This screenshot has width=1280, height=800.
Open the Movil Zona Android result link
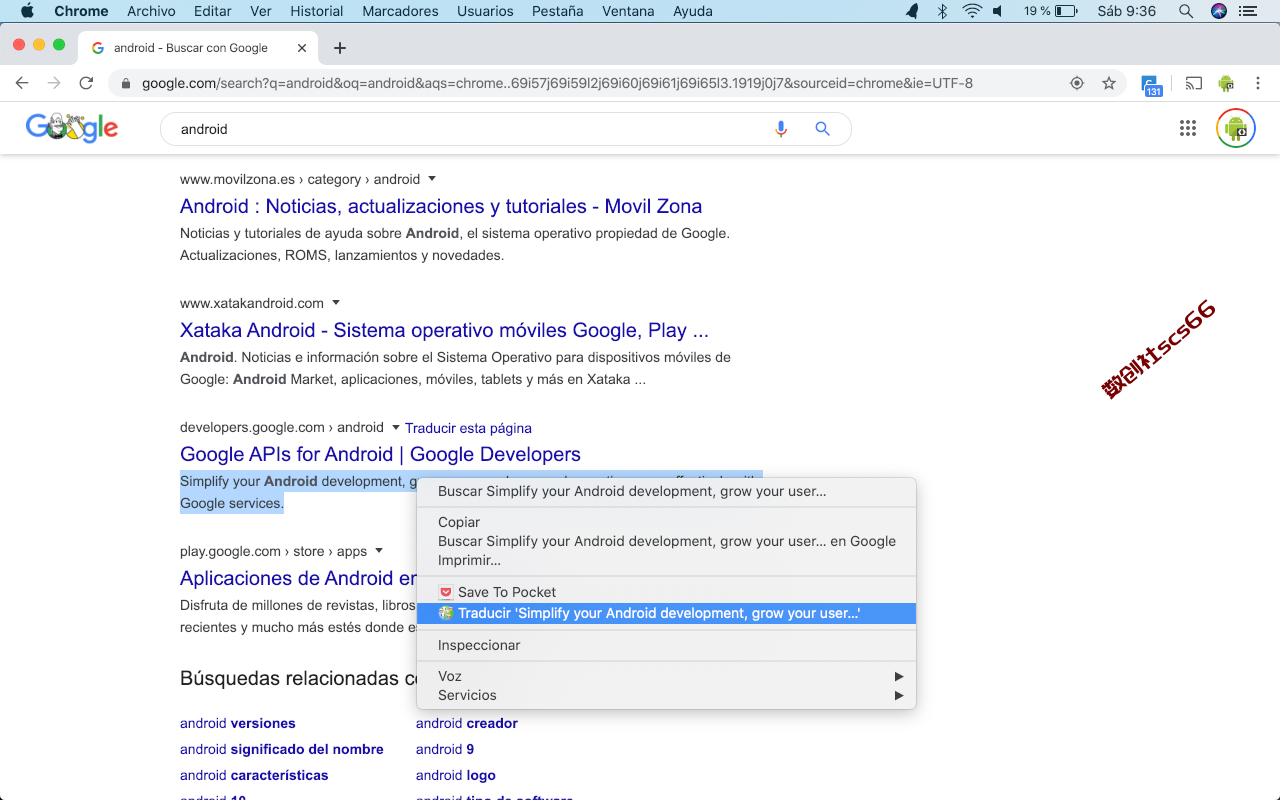pos(441,206)
